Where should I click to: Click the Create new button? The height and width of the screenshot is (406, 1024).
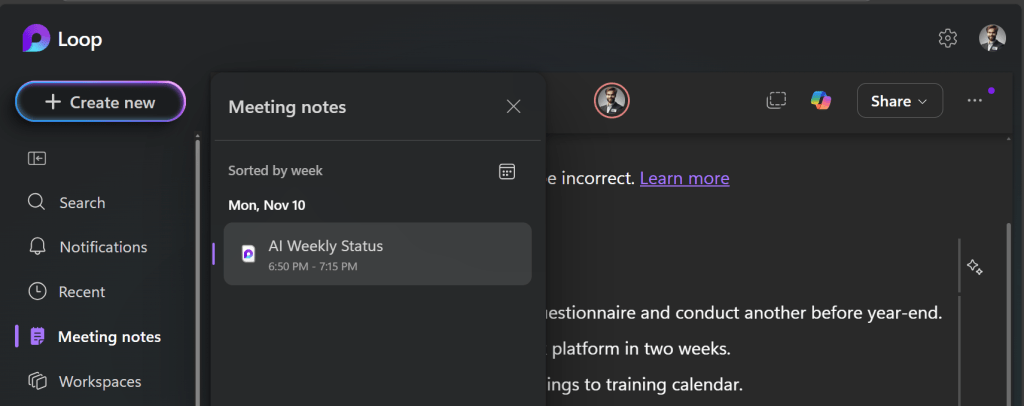pos(100,102)
